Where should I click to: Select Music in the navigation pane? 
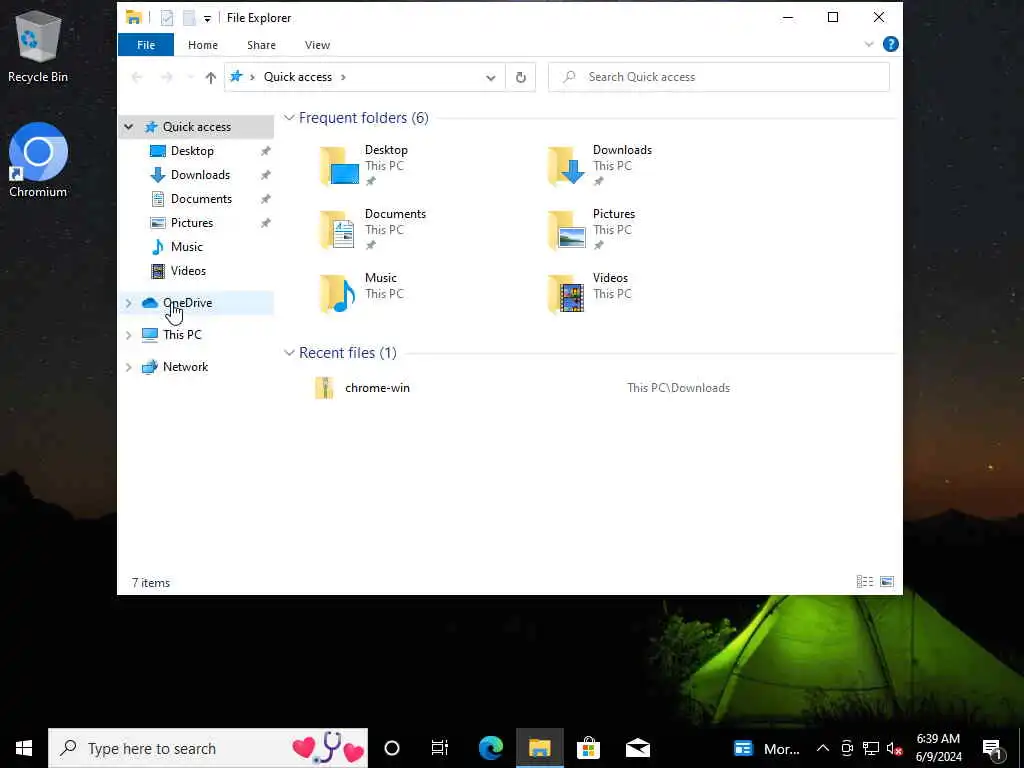click(187, 247)
